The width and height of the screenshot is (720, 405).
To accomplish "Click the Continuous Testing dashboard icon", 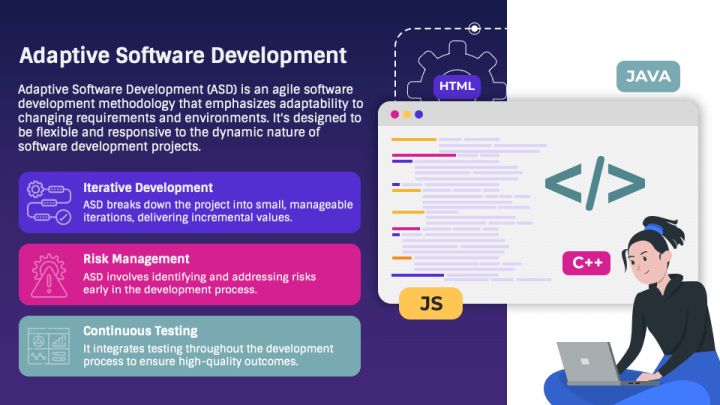I will (49, 346).
